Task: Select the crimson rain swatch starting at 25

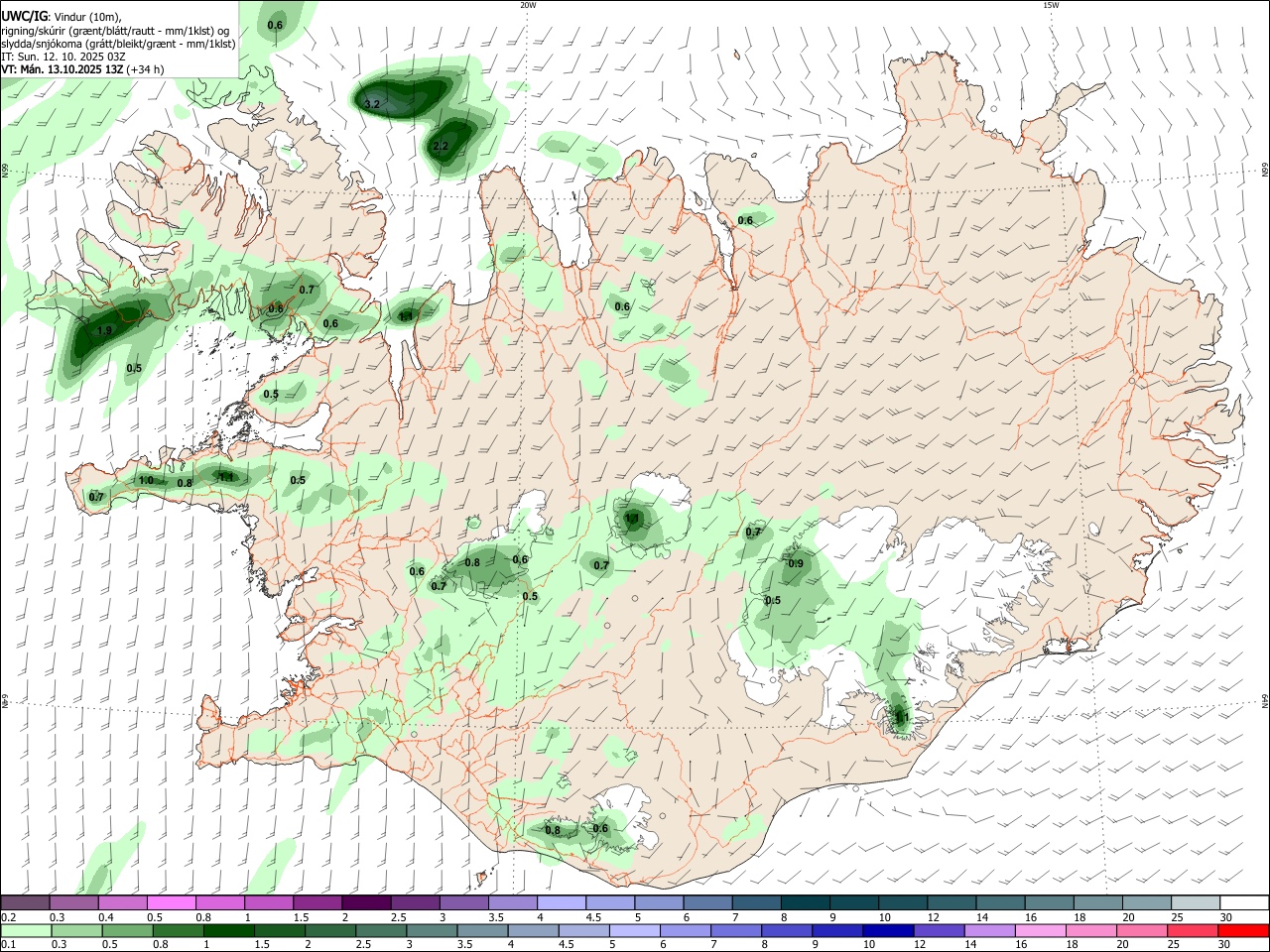Action: (x=1193, y=930)
